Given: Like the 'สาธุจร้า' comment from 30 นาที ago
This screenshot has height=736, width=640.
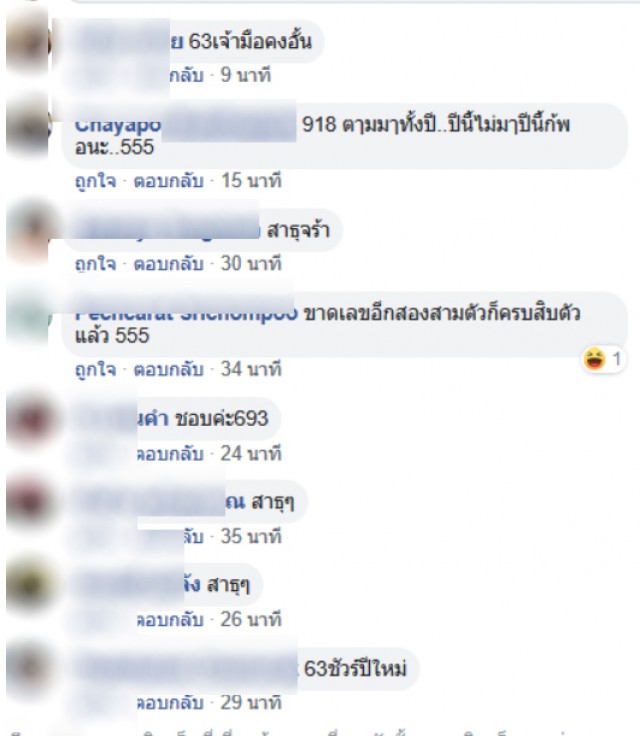Looking at the screenshot, I should point(95,264).
